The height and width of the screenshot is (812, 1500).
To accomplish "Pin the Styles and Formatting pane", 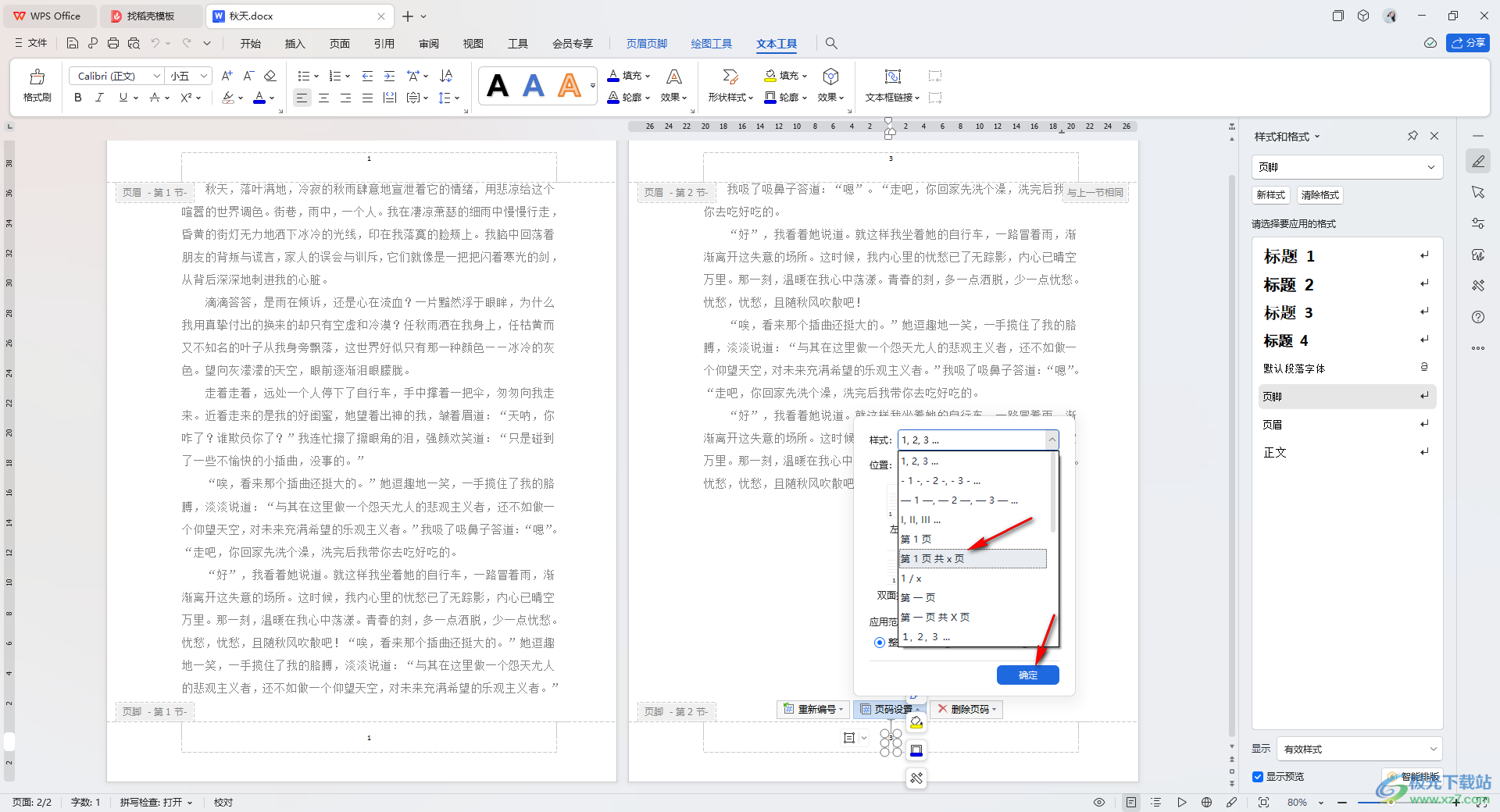I will (1412, 136).
